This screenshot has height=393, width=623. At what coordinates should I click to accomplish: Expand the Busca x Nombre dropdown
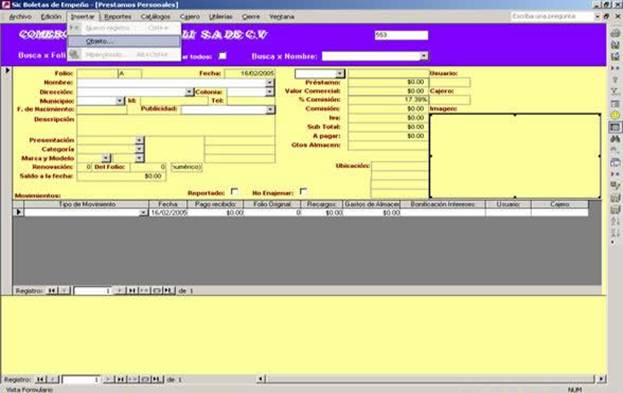click(424, 56)
